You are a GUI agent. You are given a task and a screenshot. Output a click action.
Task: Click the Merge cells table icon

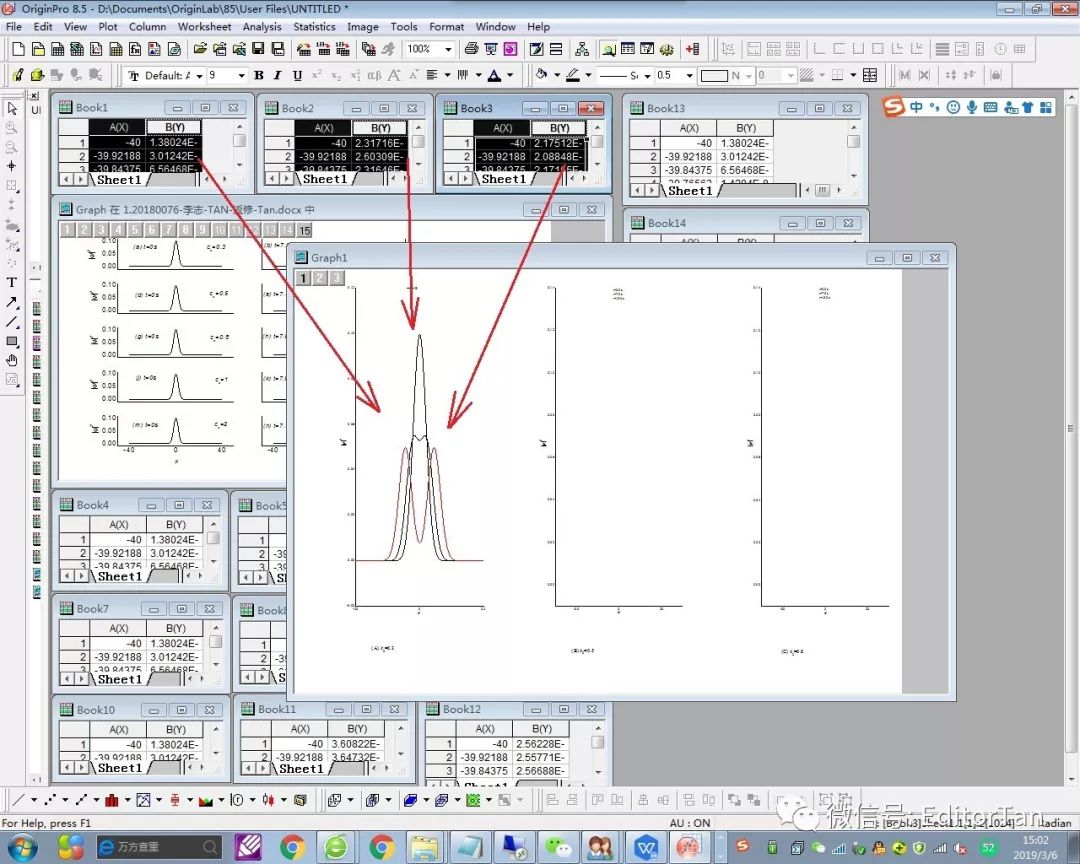pos(870,75)
